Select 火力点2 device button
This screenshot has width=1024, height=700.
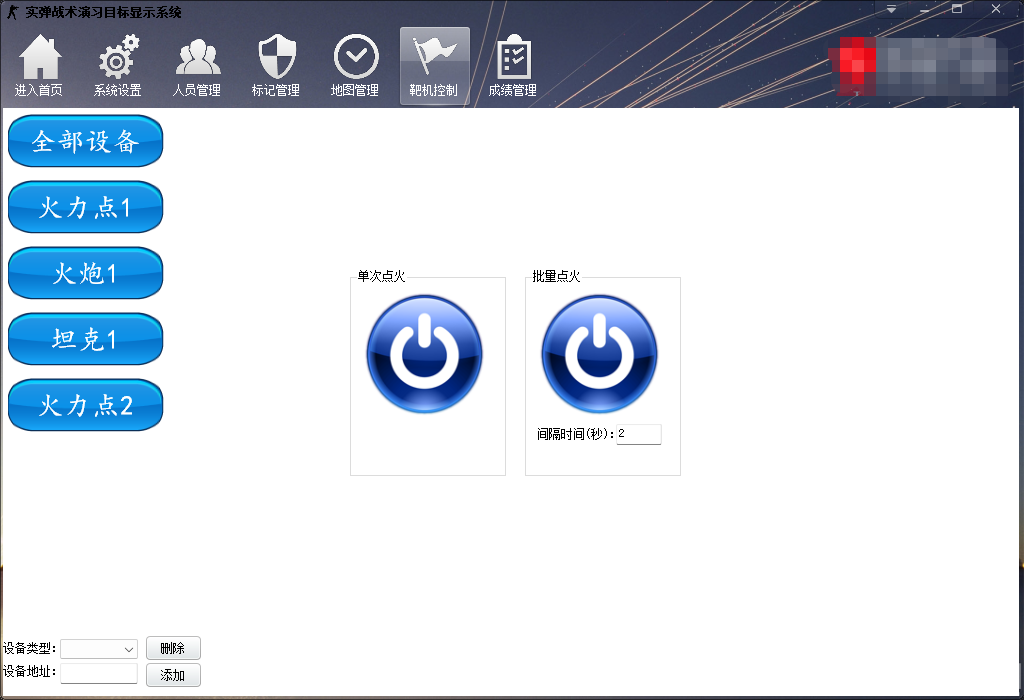tap(86, 405)
